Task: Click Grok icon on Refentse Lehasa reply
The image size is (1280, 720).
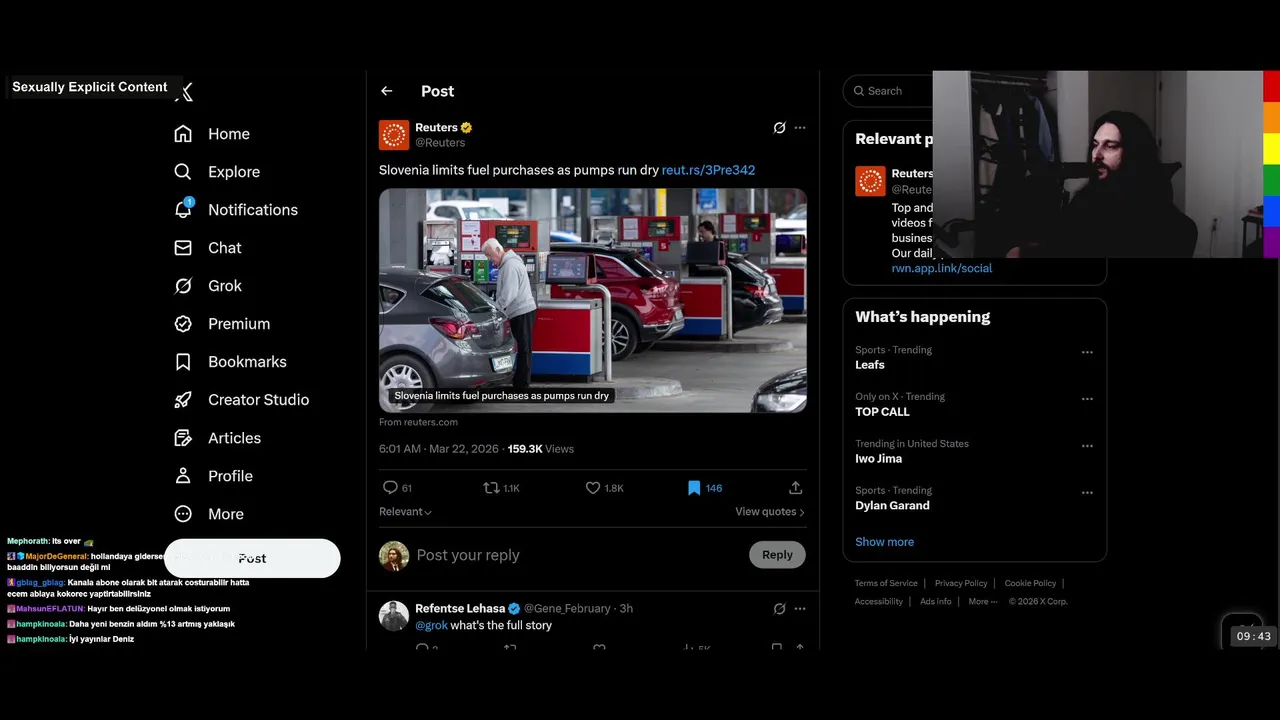Action: [779, 608]
